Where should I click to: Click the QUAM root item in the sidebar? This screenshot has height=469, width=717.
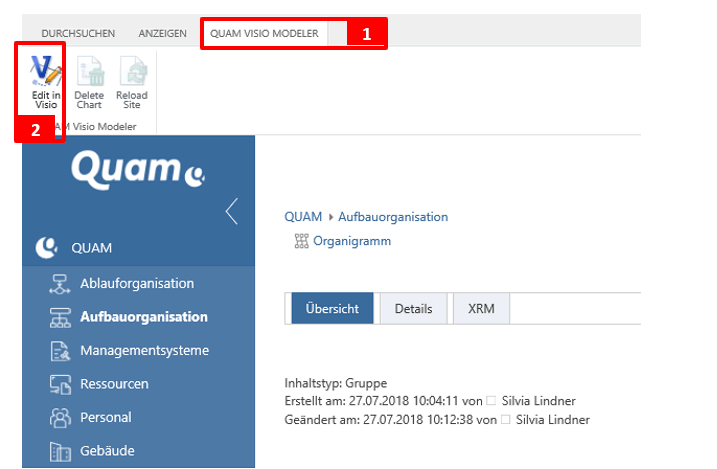click(91, 248)
